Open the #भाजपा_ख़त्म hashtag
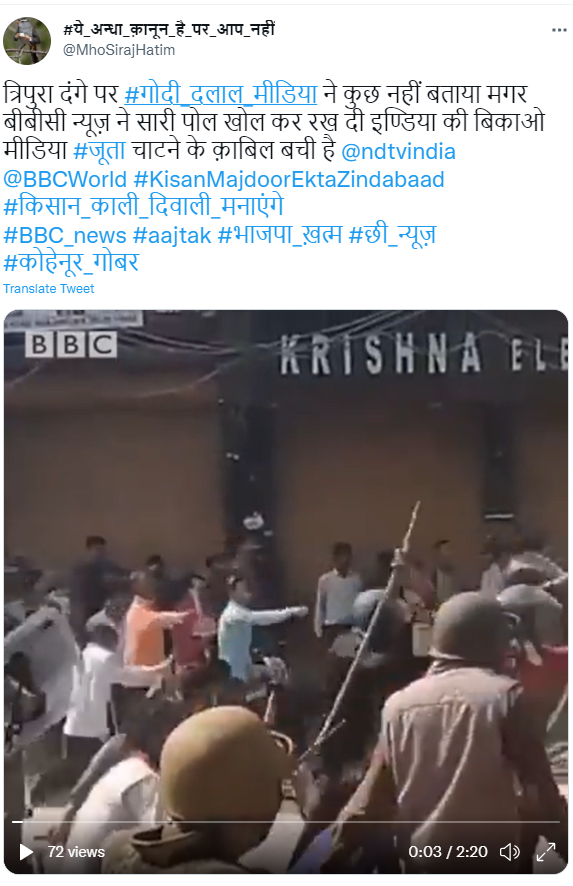 [280, 234]
